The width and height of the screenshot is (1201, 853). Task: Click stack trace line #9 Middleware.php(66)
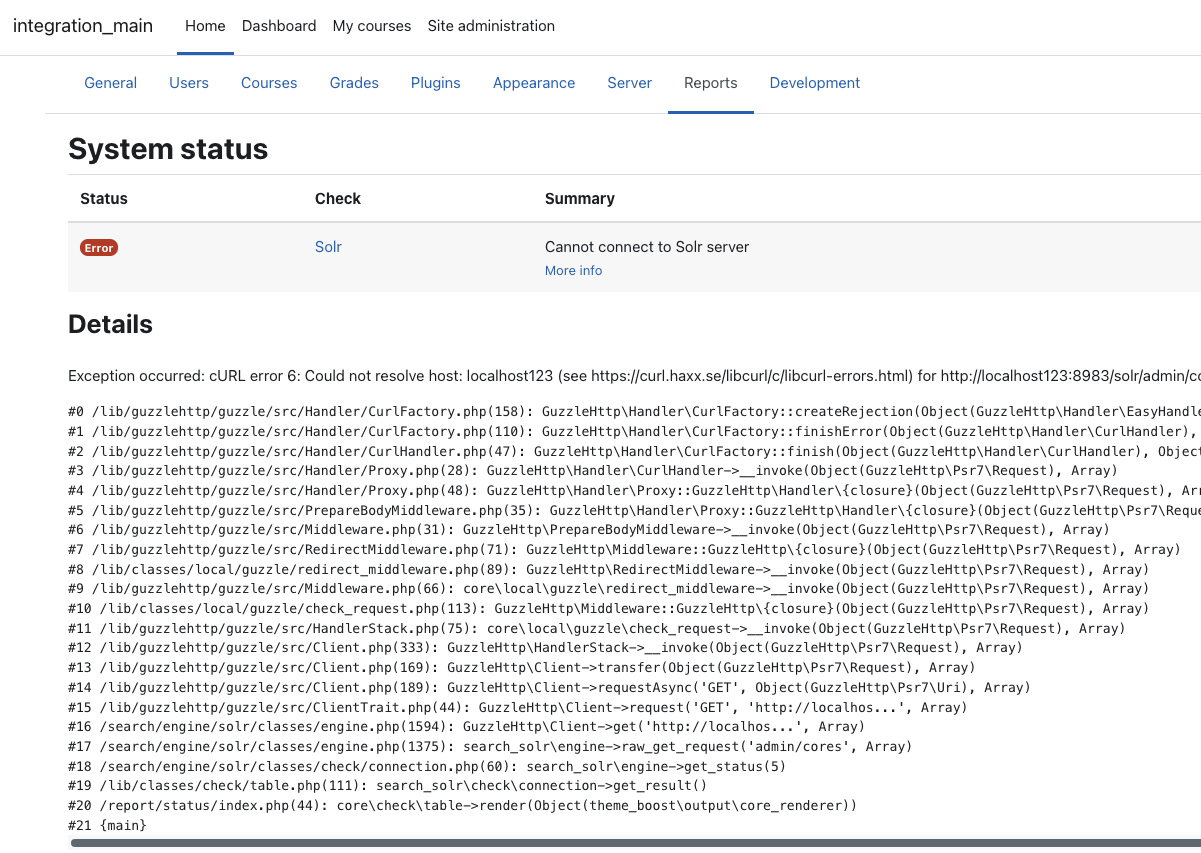pos(609,588)
